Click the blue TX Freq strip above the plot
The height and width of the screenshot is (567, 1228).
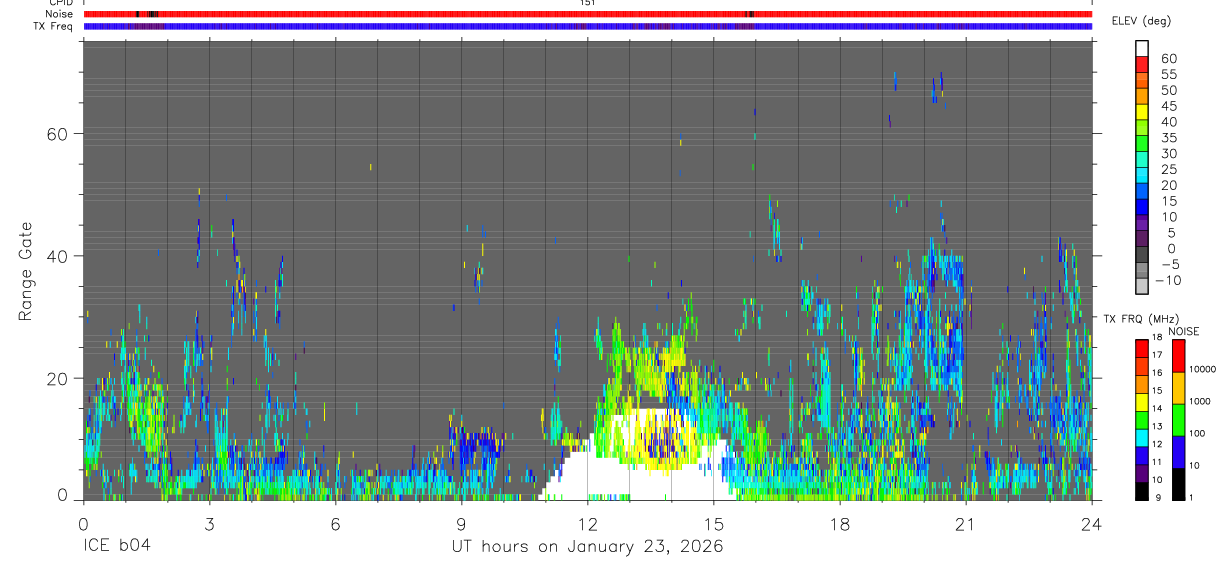point(587,26)
